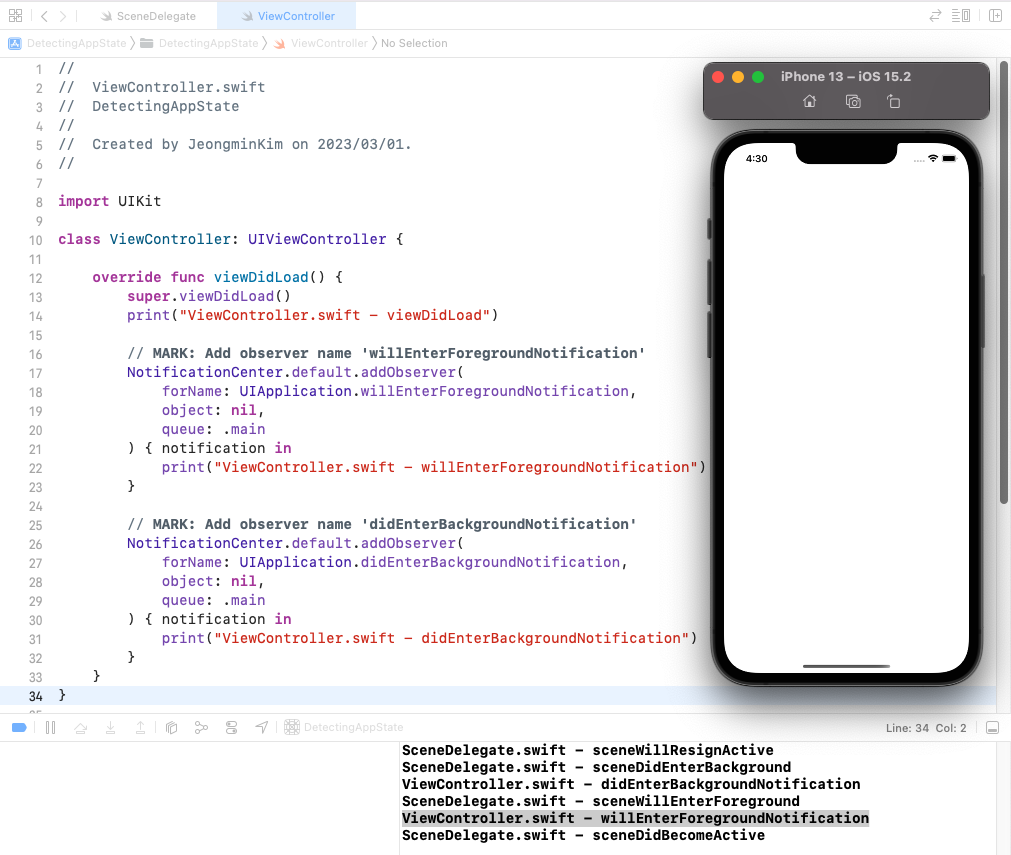The height and width of the screenshot is (855, 1011).
Task: Pause program execution
Action: click(x=50, y=727)
